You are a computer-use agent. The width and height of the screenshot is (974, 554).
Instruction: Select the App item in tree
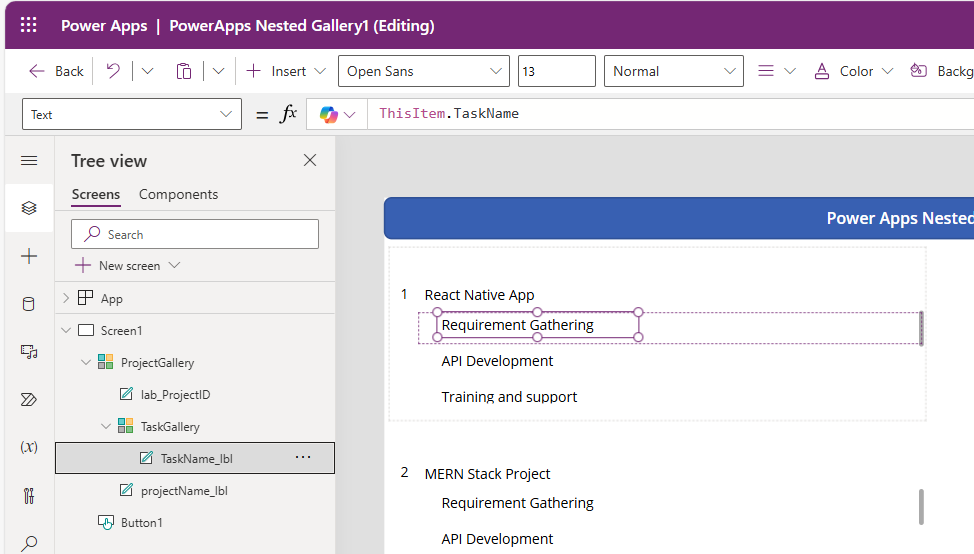(112, 299)
